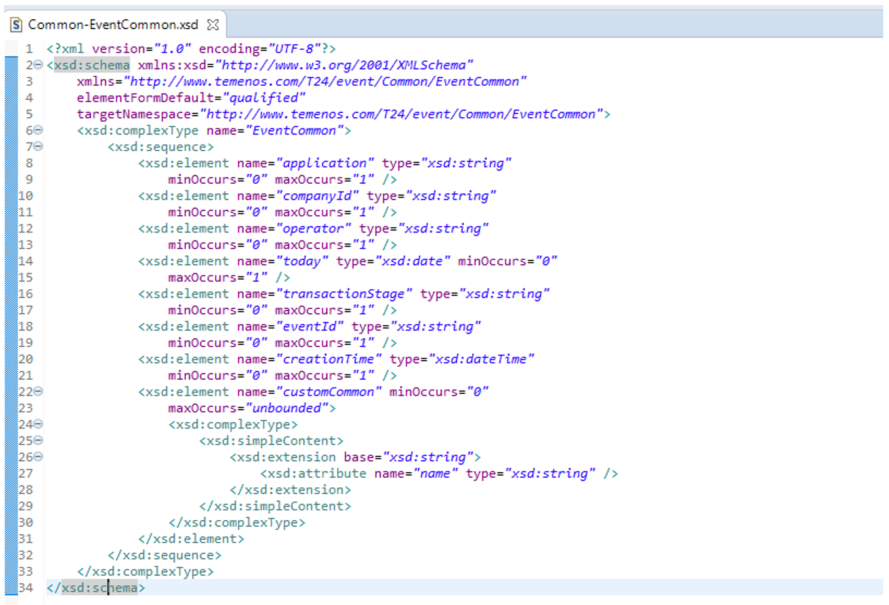Collapse the xsd:schema fold marker on line 2
Image resolution: width=889 pixels, height=605 pixels.
tap(38, 65)
